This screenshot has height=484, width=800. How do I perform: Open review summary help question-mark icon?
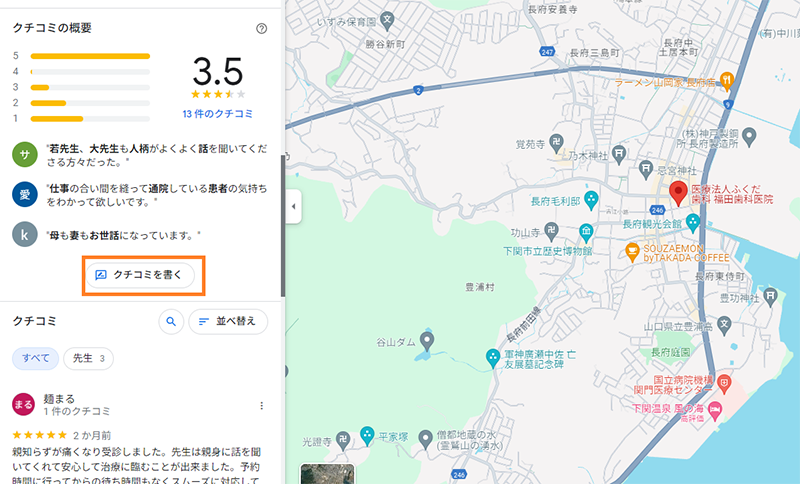(x=261, y=29)
